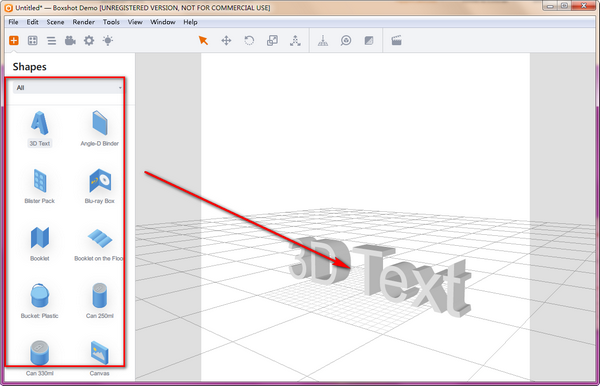The height and width of the screenshot is (386, 600).
Task: Open the Window menu
Action: (163, 22)
